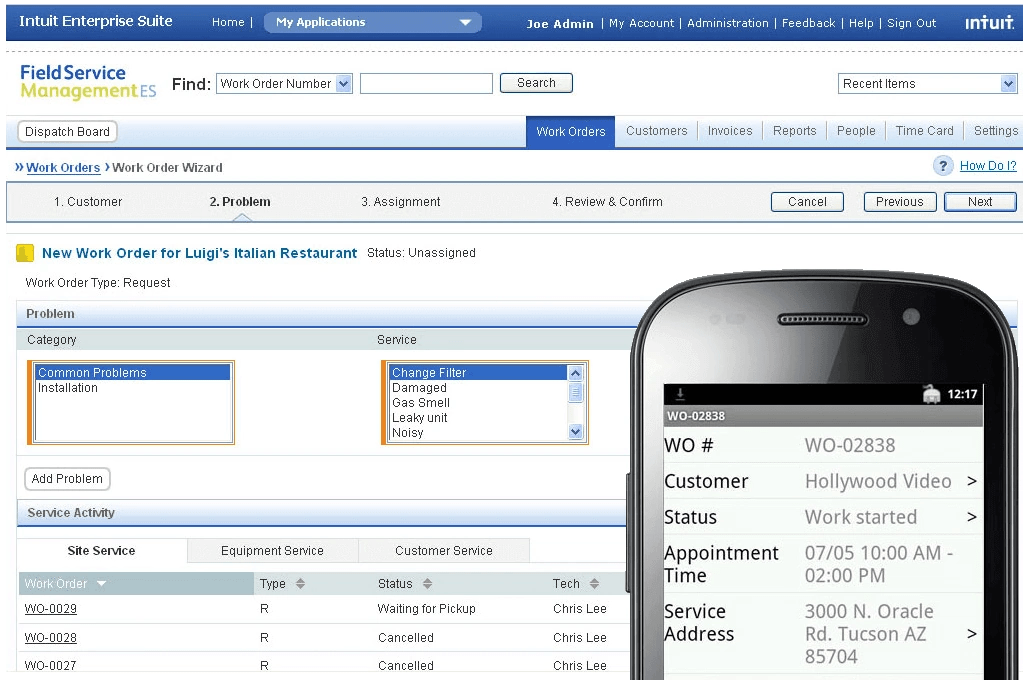Click the Search button
Image resolution: width=1034 pixels, height=688 pixels.
click(536, 83)
